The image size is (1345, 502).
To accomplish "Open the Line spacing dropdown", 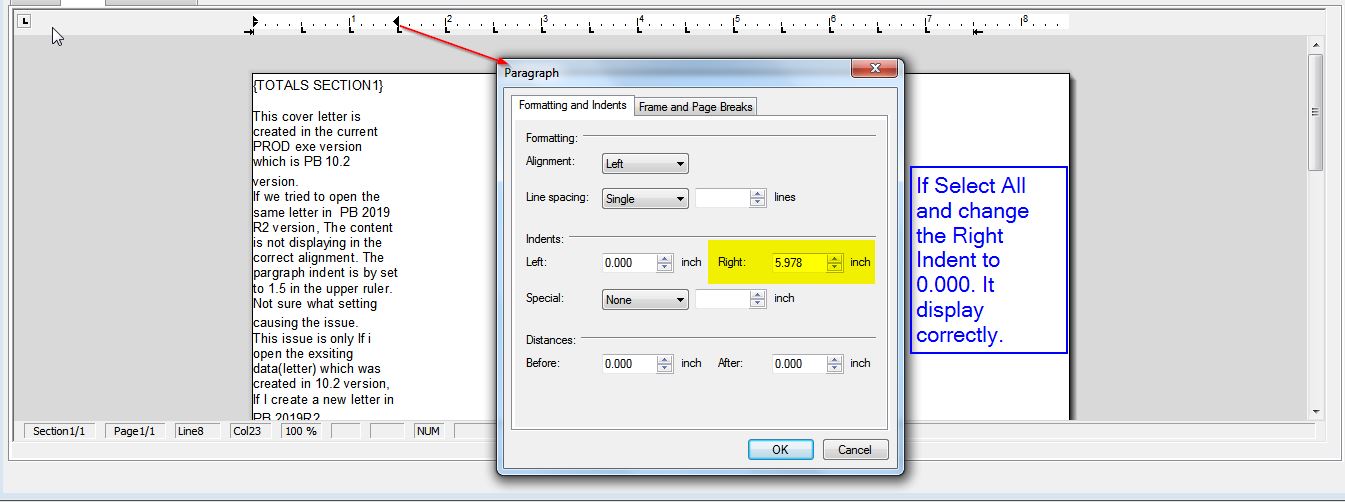I will pos(645,199).
